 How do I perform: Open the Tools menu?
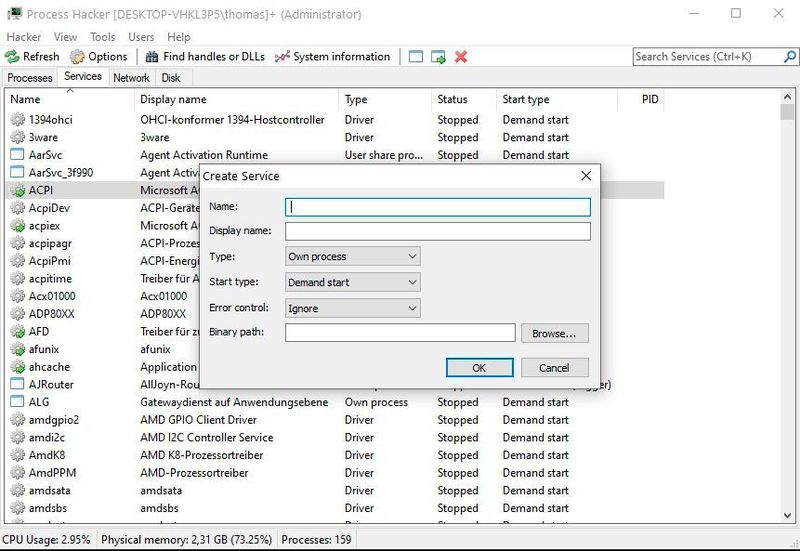pos(103,37)
